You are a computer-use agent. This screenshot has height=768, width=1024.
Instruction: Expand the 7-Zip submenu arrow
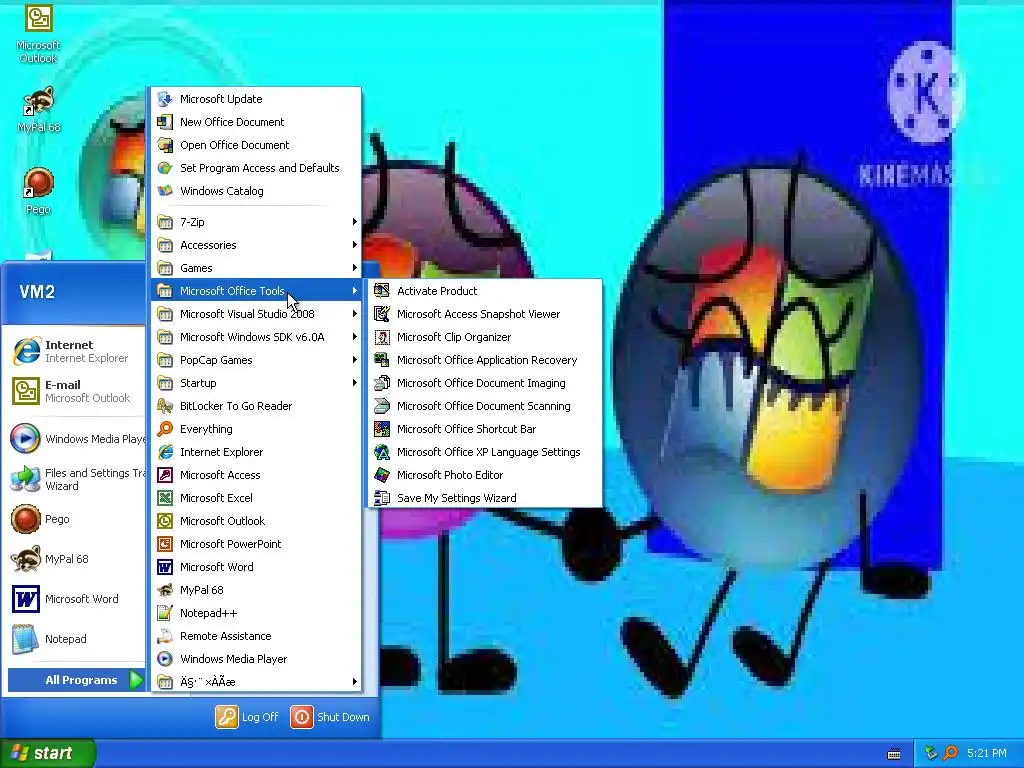coord(355,222)
